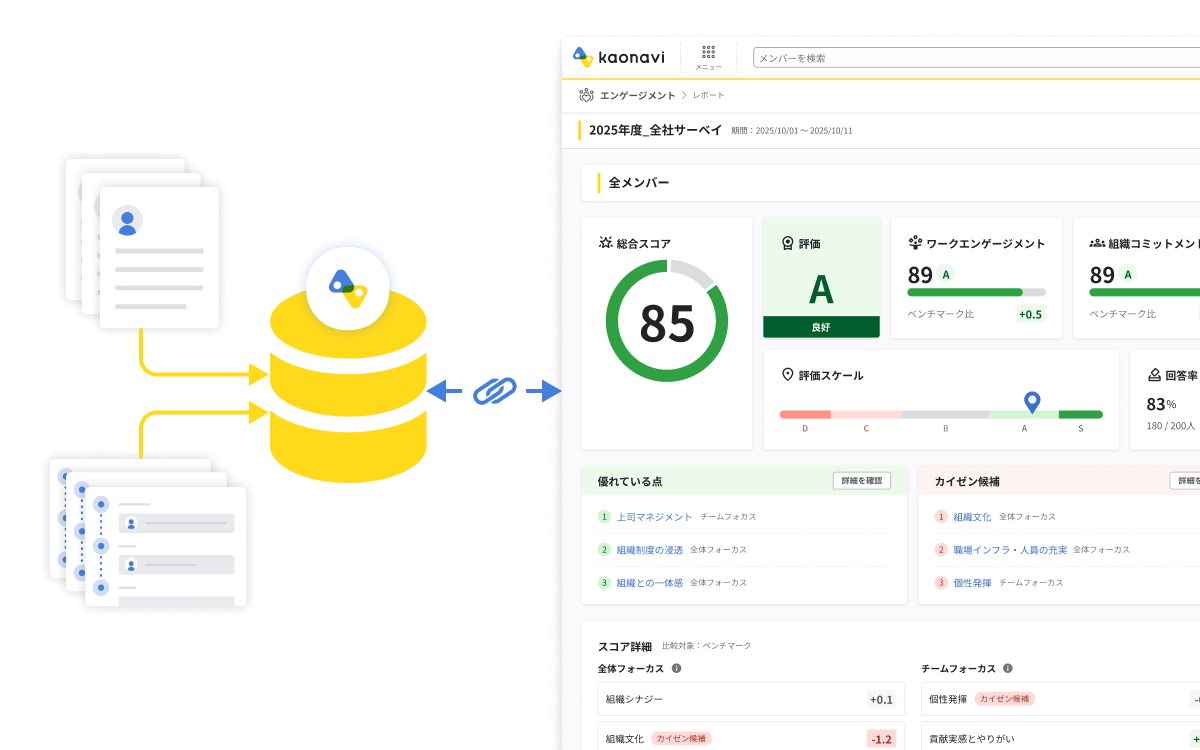Click the ワークエンゲージメント icon
Image resolution: width=1200 pixels, height=750 pixels.
[x=915, y=243]
